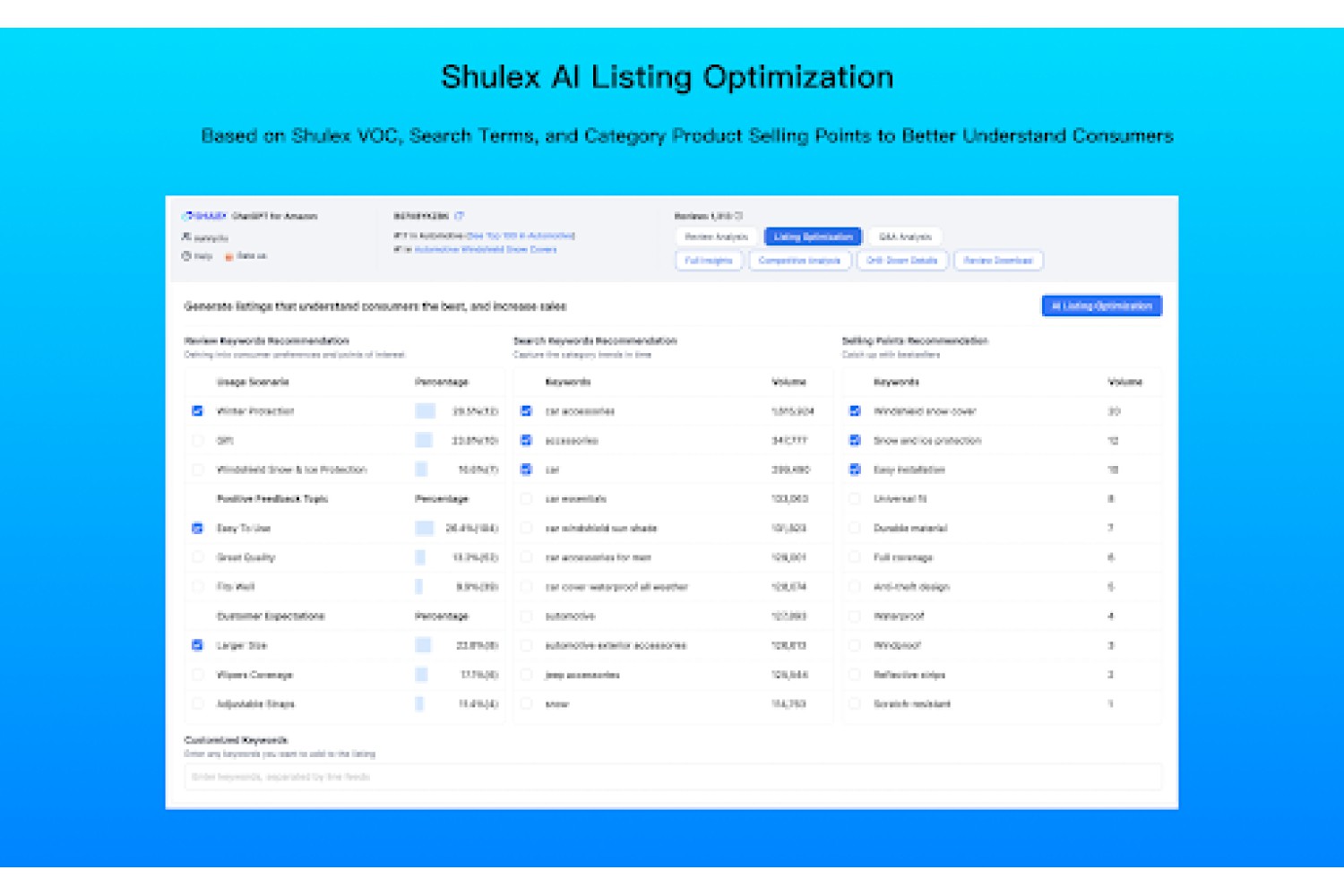Click 'automotive exterior accessories' keyword

click(x=616, y=645)
